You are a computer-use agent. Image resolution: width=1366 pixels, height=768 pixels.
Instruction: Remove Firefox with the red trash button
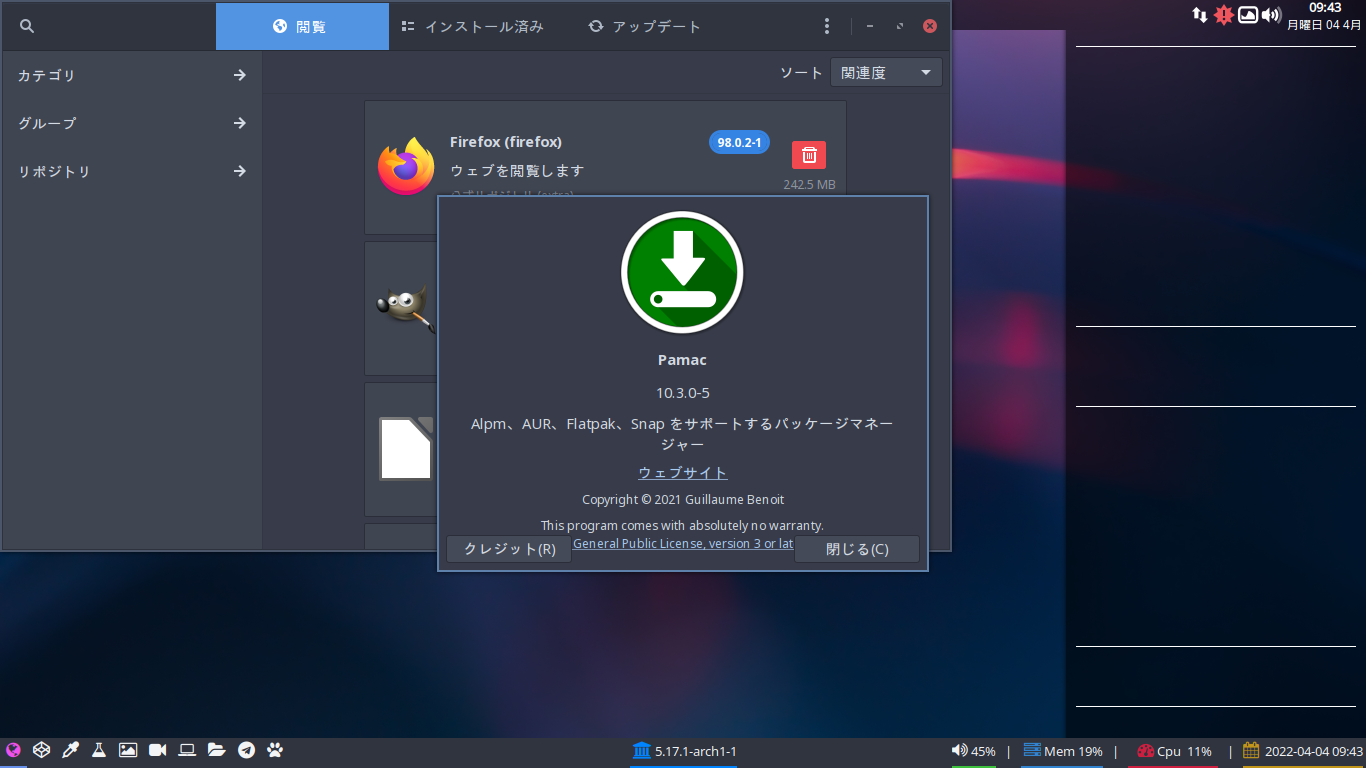pos(809,155)
